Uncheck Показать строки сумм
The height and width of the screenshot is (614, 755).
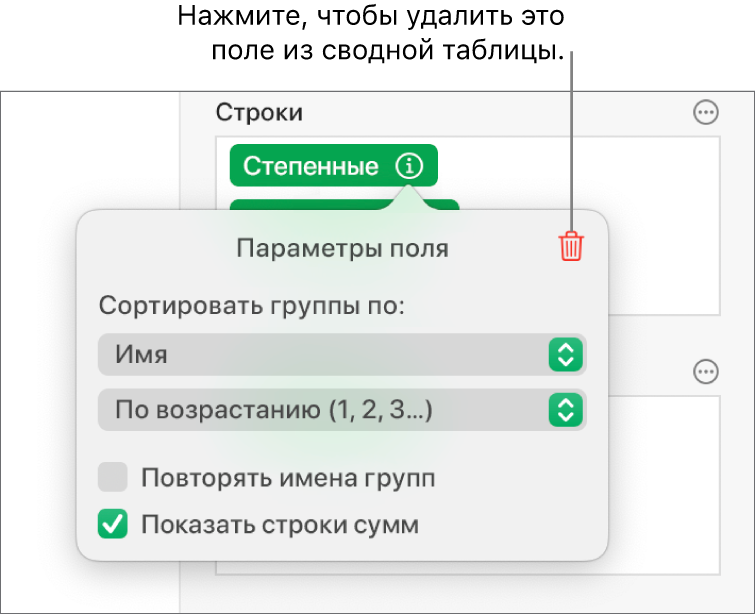pyautogui.click(x=113, y=524)
